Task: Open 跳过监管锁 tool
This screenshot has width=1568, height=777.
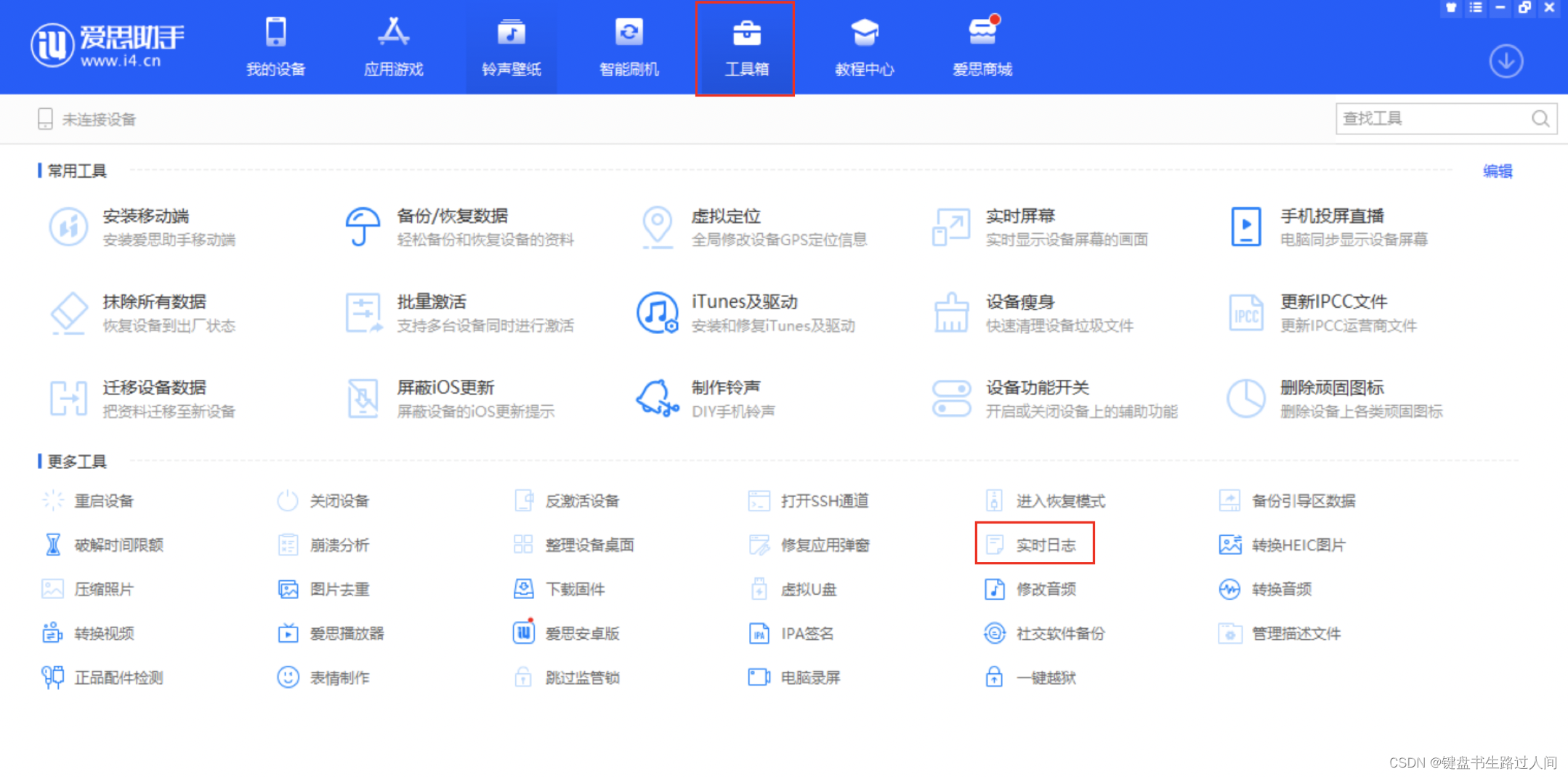Action: [567, 678]
